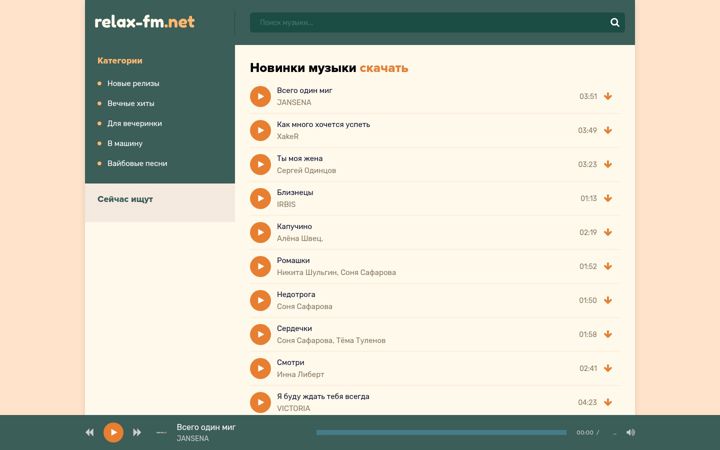
Task: Open artist Инна Либерт
Action: (300, 374)
